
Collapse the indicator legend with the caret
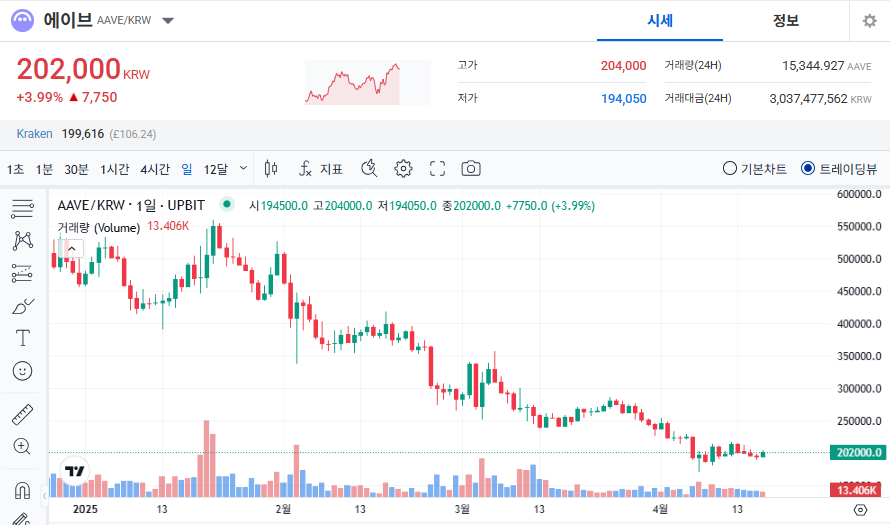[x=72, y=249]
